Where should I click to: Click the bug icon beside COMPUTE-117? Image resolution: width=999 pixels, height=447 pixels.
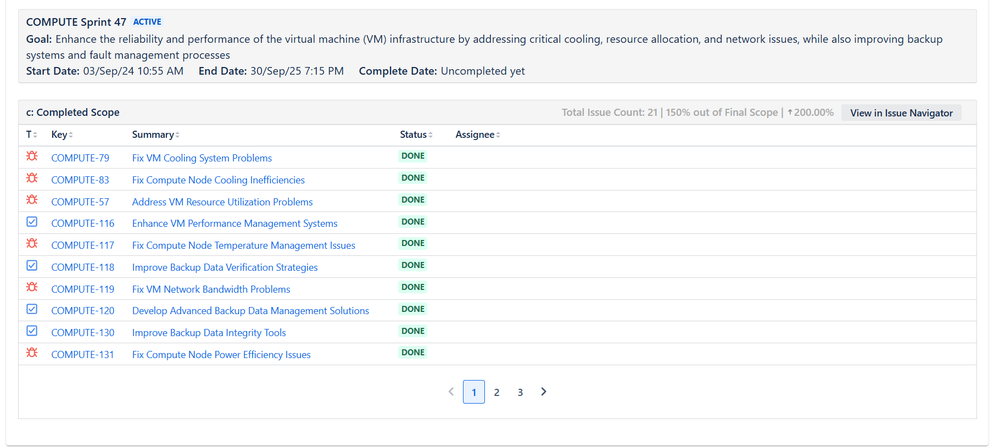pos(32,243)
